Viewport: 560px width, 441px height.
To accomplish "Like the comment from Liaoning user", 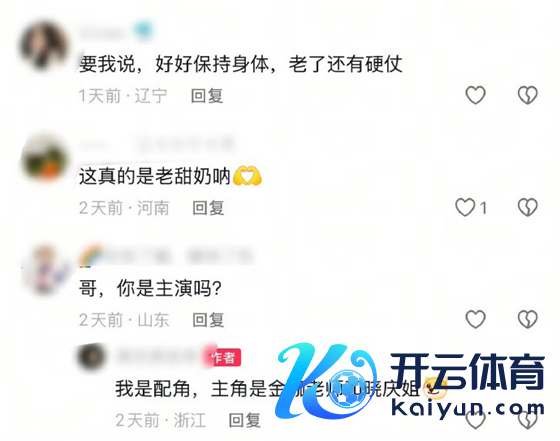I will coord(475,95).
